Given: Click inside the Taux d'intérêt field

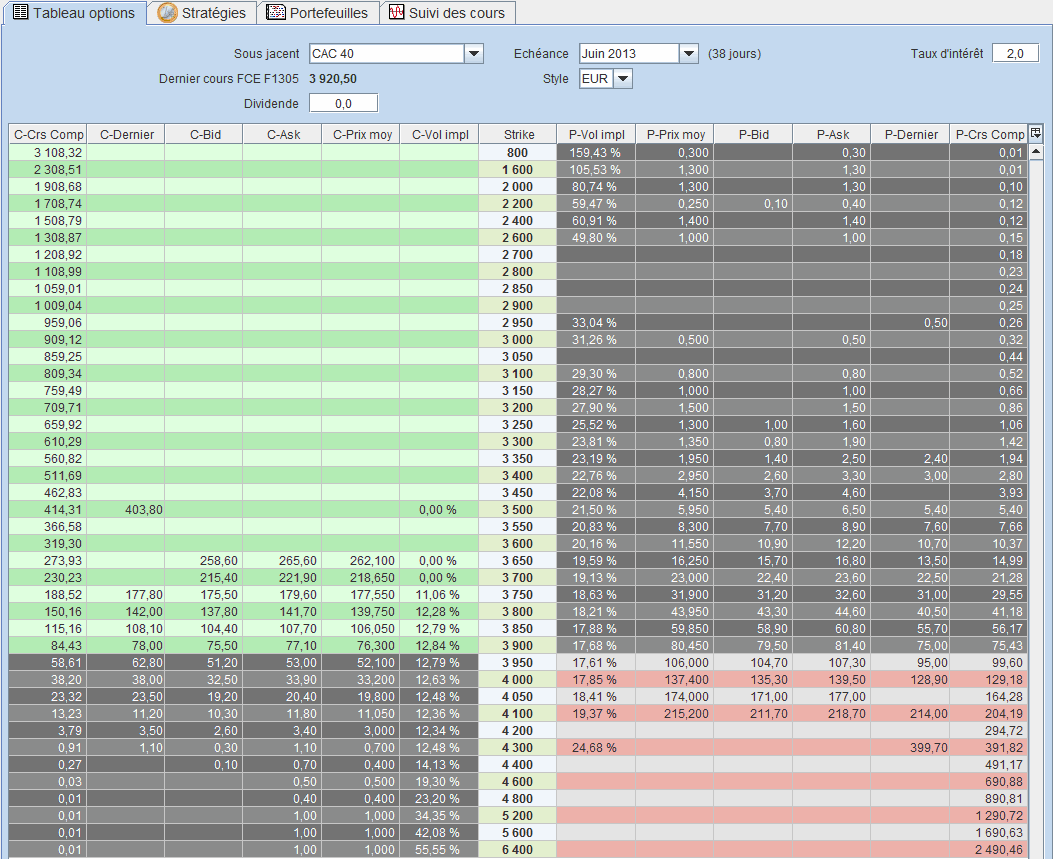Looking at the screenshot, I should (1015, 52).
